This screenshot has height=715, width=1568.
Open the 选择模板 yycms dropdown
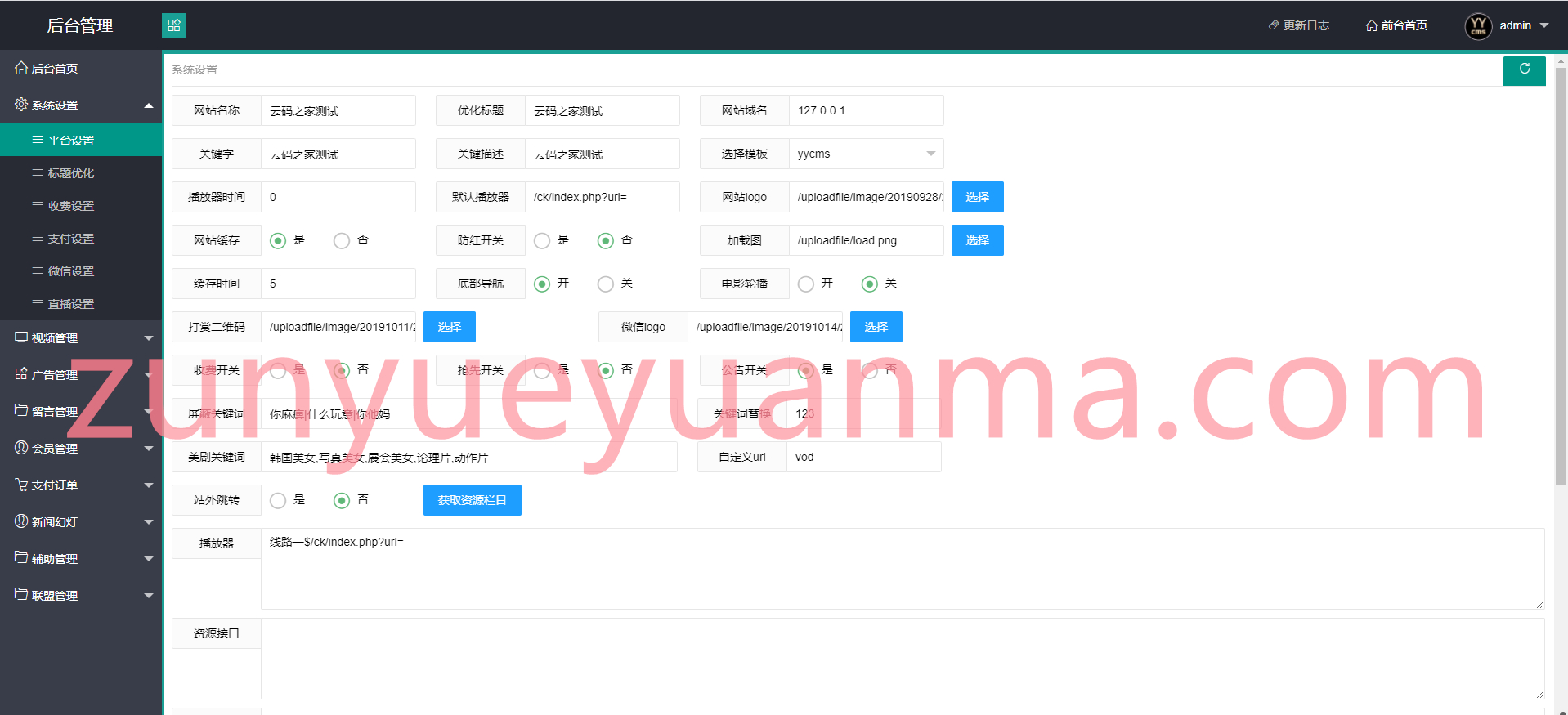pos(866,154)
